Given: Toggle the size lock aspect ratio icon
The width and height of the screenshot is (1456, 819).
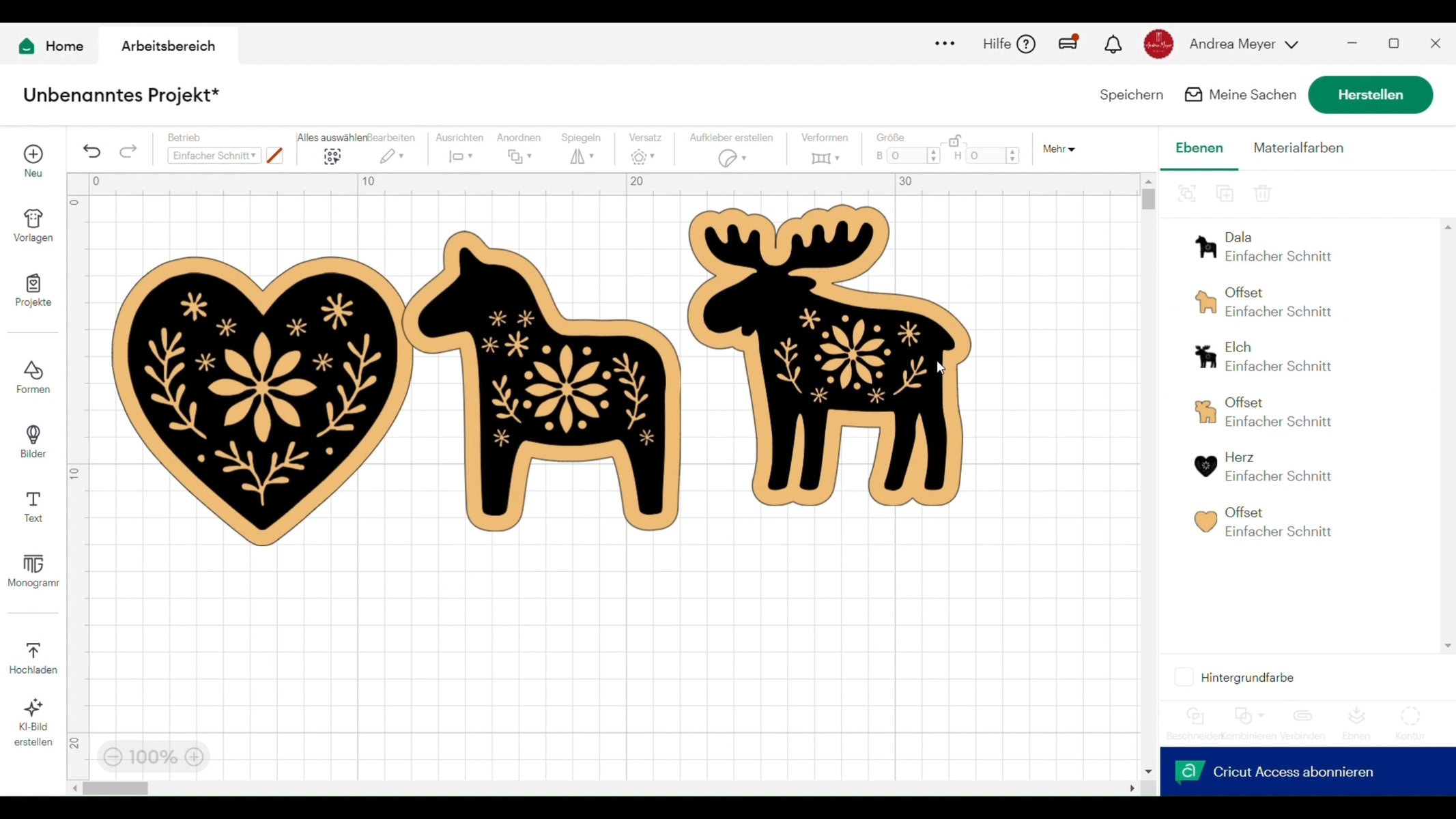Looking at the screenshot, I should (x=954, y=141).
